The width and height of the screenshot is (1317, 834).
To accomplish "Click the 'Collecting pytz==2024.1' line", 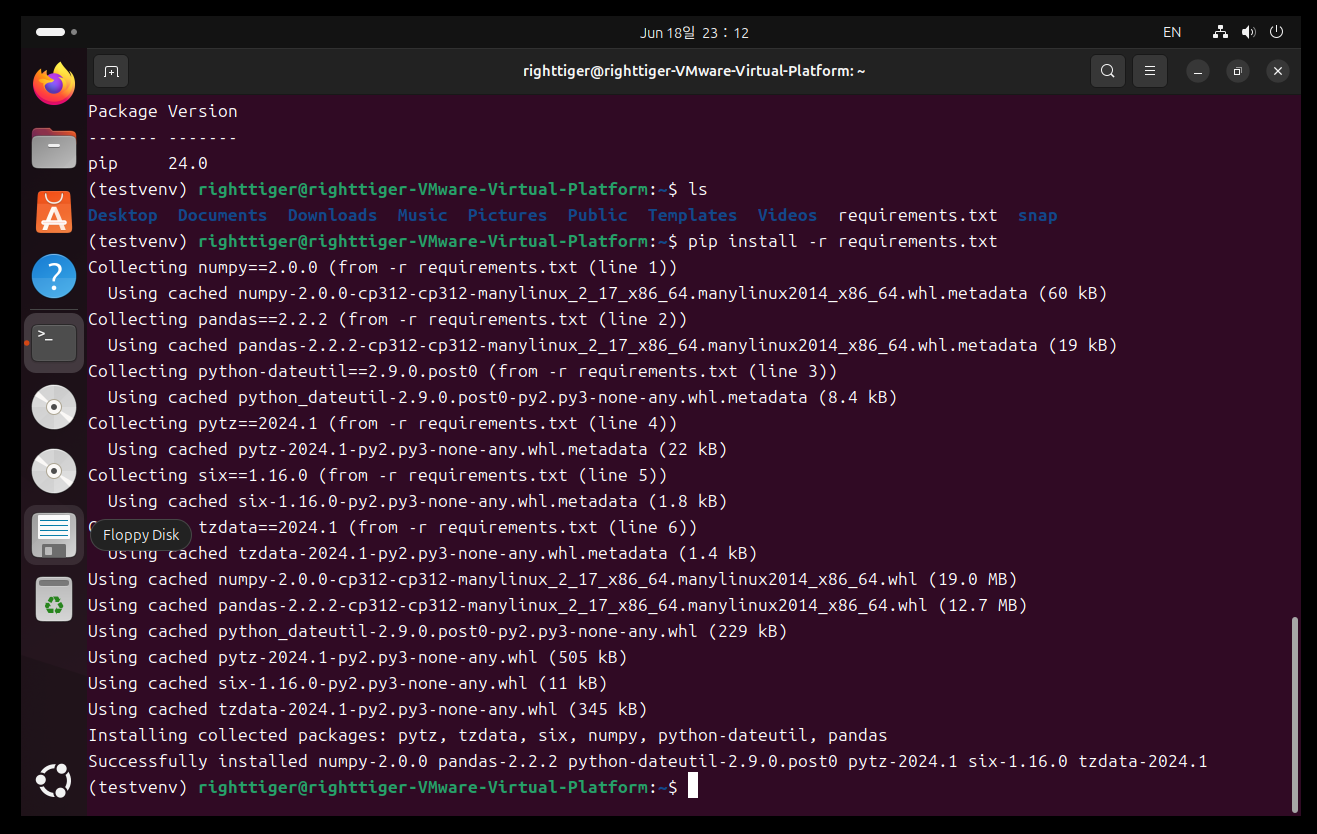I will (383, 423).
